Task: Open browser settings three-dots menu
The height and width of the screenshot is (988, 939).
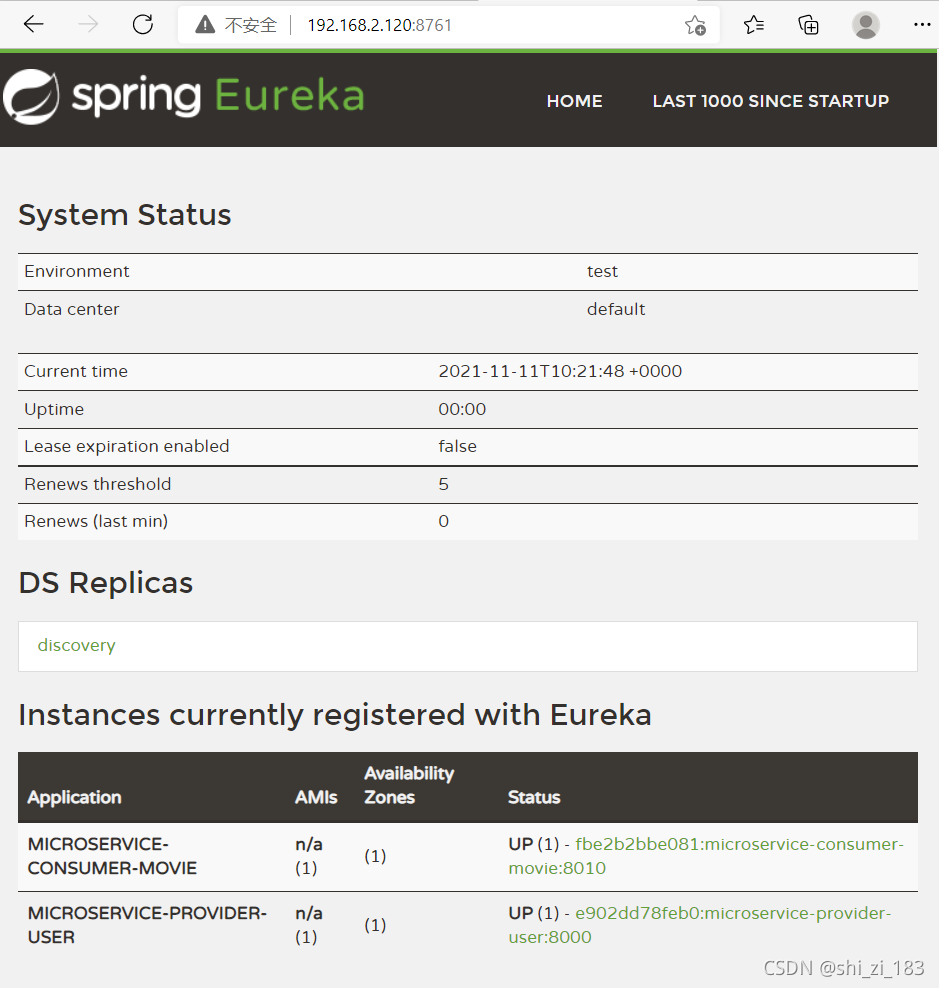Action: (x=922, y=25)
